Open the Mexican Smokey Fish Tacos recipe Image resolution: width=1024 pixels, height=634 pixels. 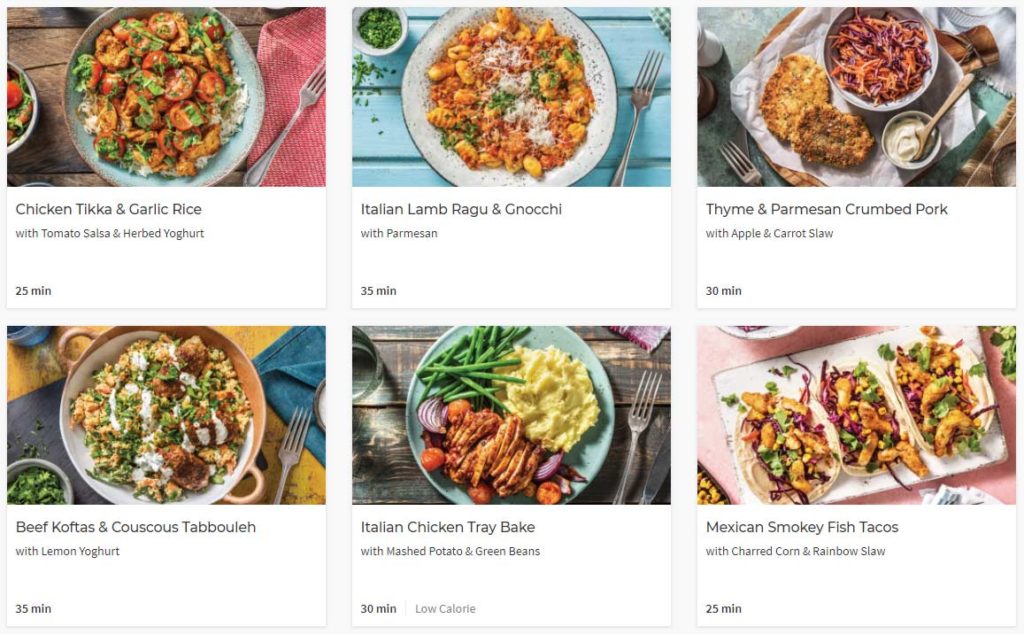click(798, 527)
